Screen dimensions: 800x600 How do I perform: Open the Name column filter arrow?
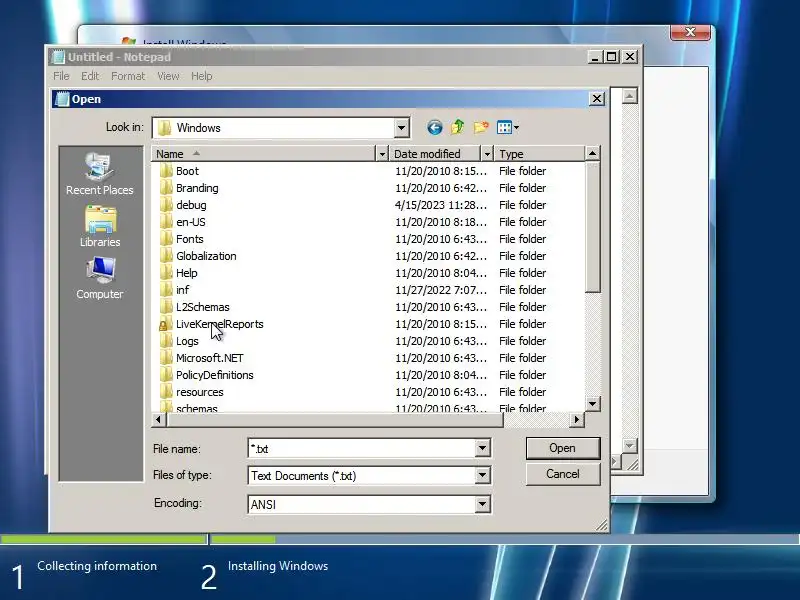click(x=382, y=154)
